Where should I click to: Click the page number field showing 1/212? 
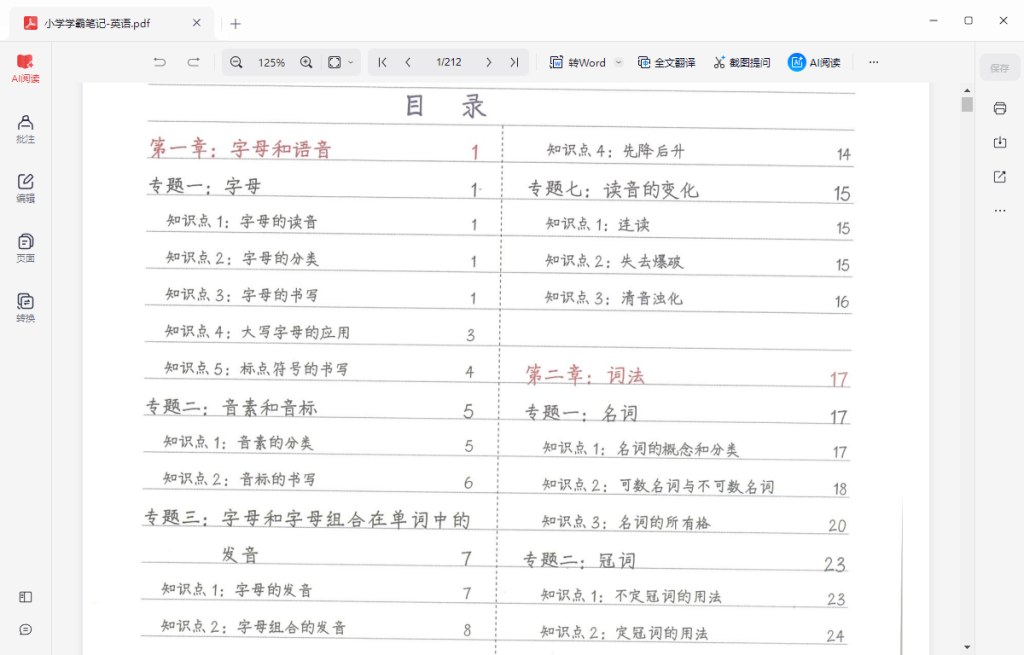tap(448, 62)
